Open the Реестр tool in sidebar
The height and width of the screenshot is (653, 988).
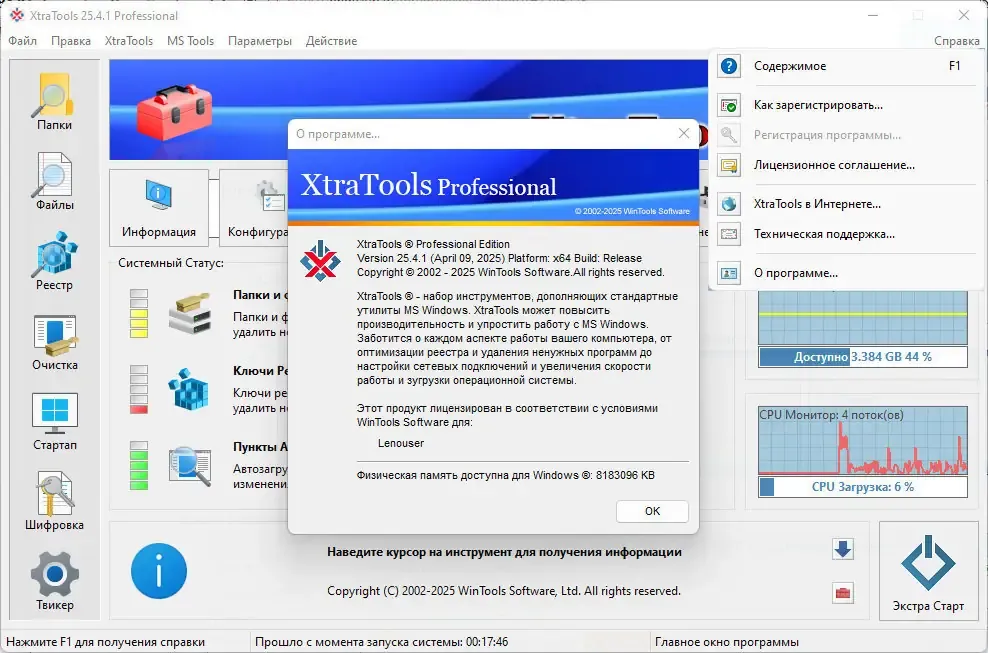pyautogui.click(x=54, y=261)
